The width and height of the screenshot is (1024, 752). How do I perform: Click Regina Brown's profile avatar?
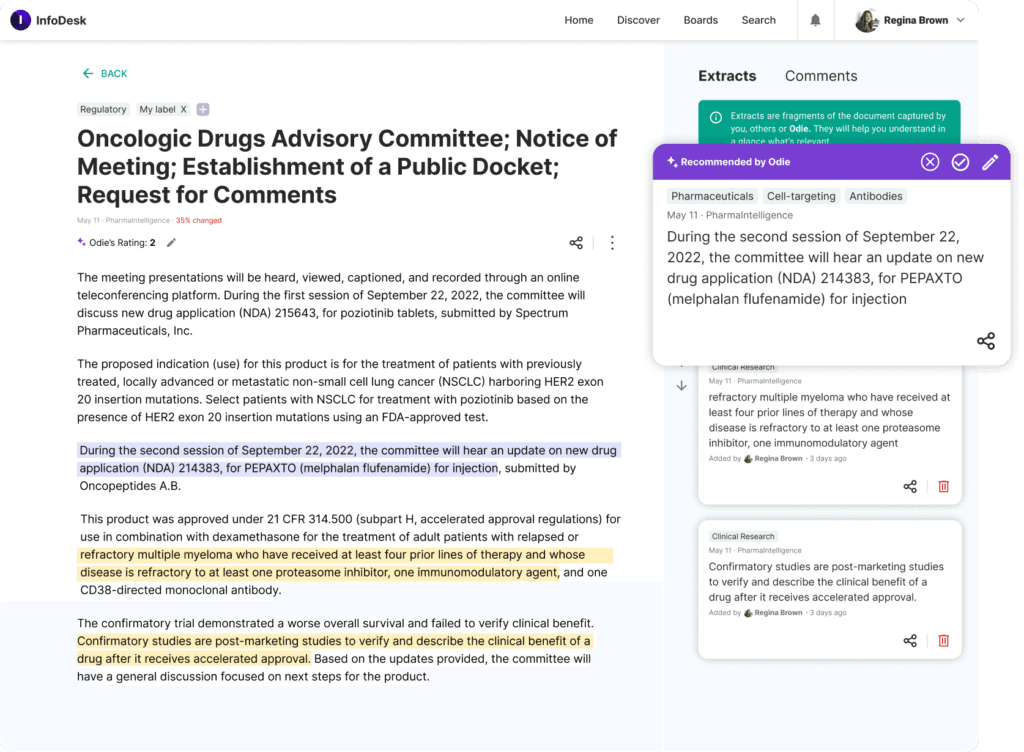pyautogui.click(x=867, y=20)
